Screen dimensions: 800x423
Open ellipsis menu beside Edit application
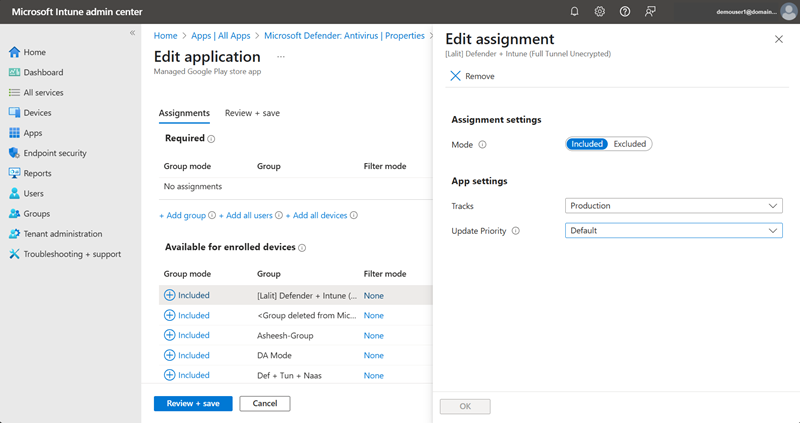tap(281, 57)
